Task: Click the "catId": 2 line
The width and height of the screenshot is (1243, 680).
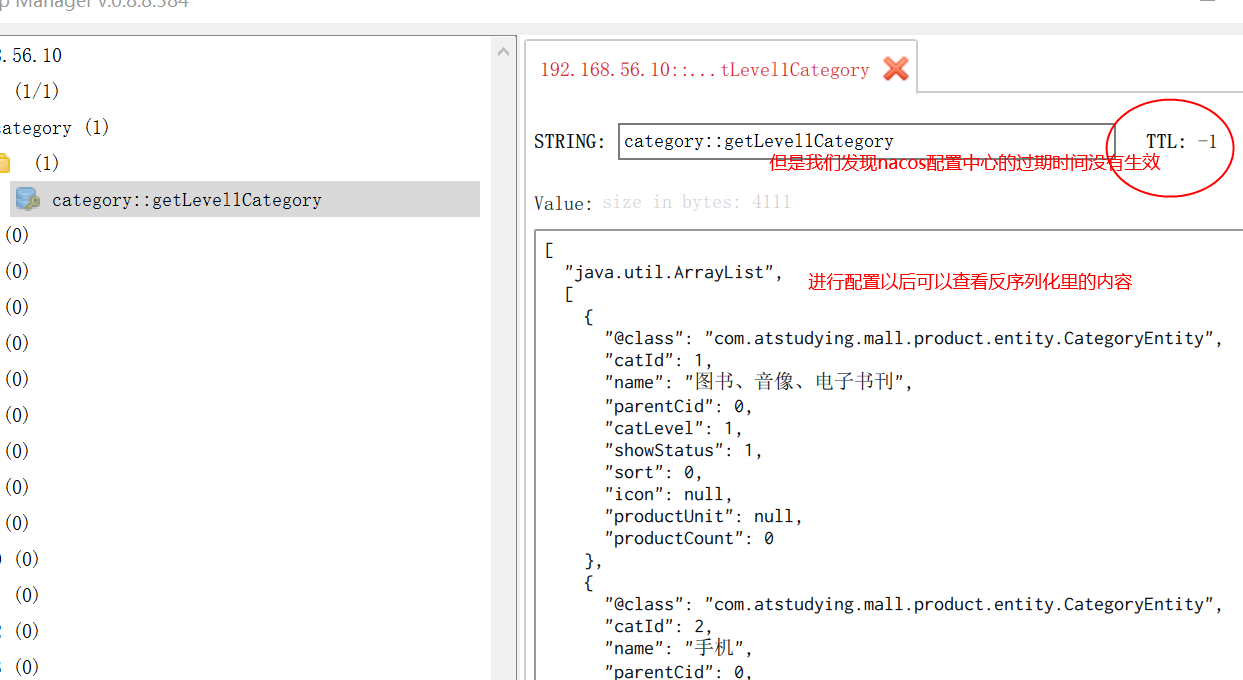Action: [658, 626]
